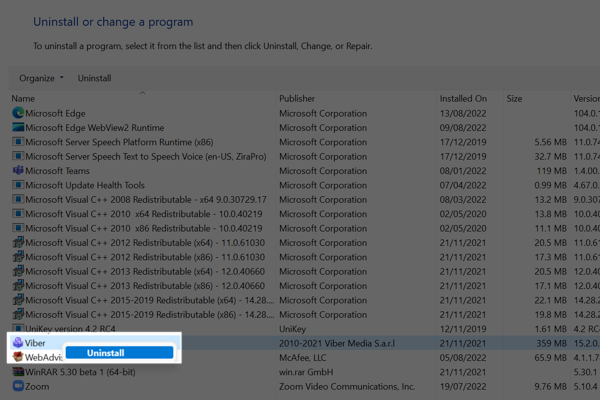This screenshot has width=600, height=400.
Task: Select Visual C++ 2015-2019 Redistributable (x86) entry
Action: (150, 315)
